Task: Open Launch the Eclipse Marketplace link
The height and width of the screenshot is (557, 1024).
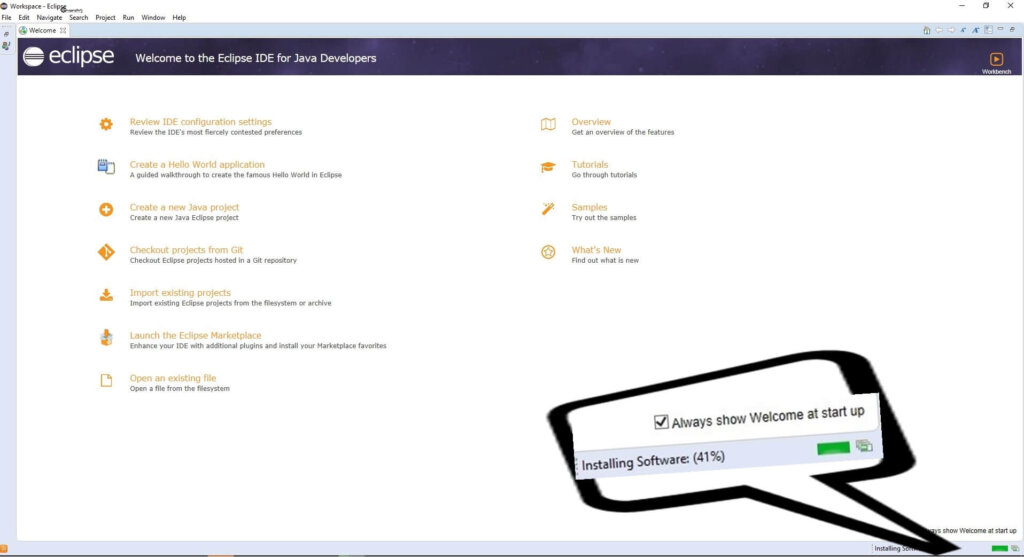Action: click(x=195, y=335)
